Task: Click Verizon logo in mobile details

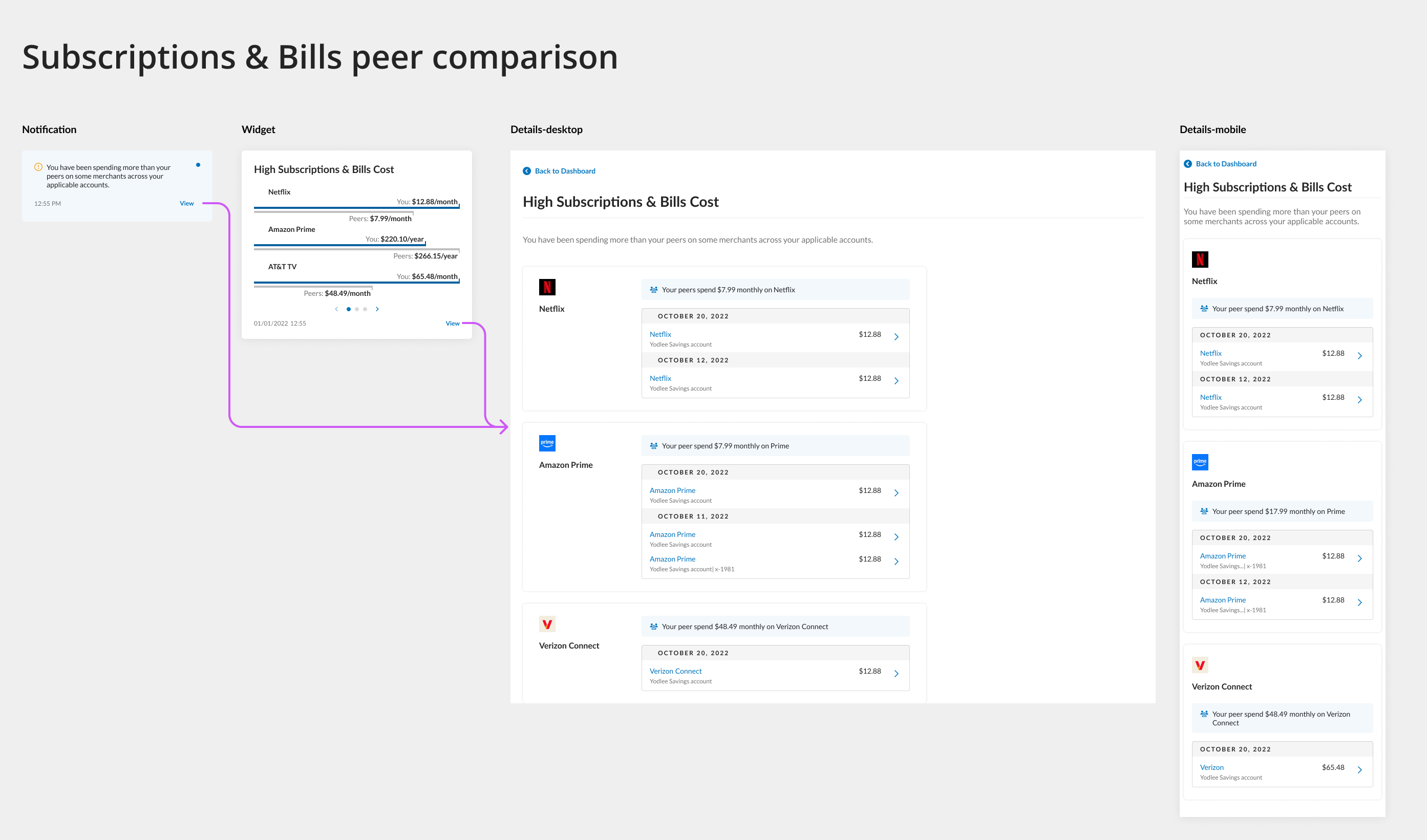Action: (x=1200, y=664)
